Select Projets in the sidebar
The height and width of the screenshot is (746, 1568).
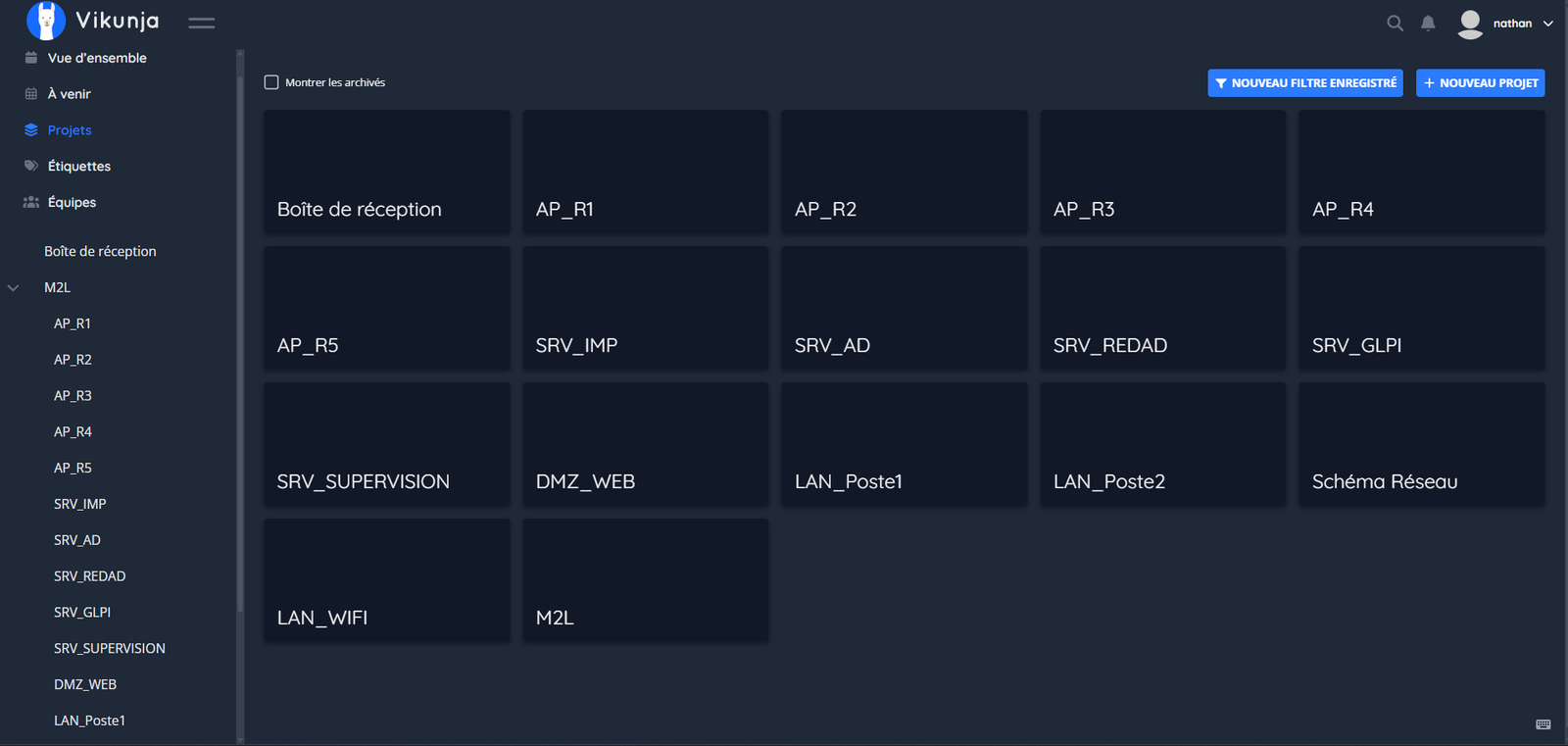[69, 130]
